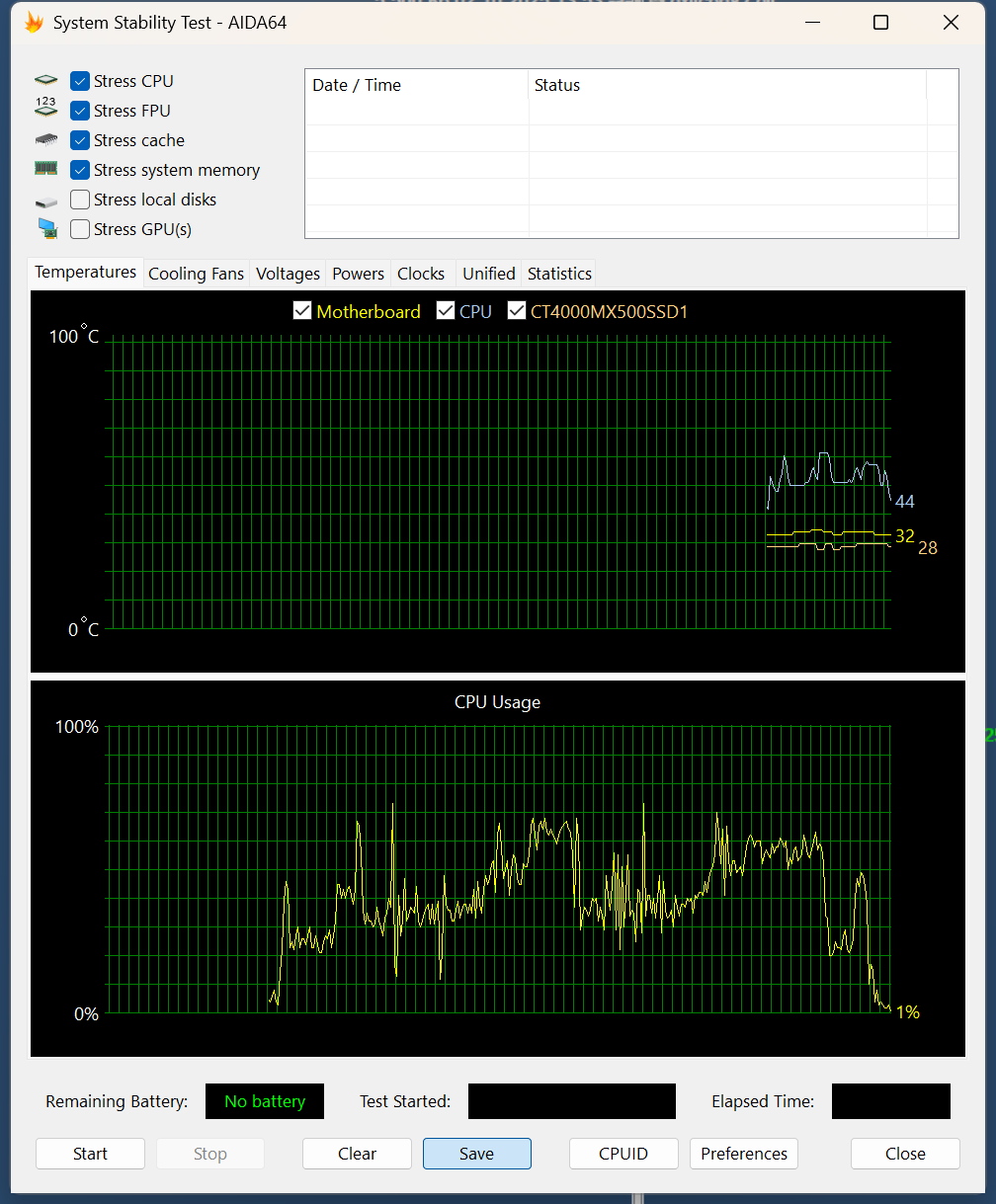Hide the Motherboard temperature graph line

302,311
